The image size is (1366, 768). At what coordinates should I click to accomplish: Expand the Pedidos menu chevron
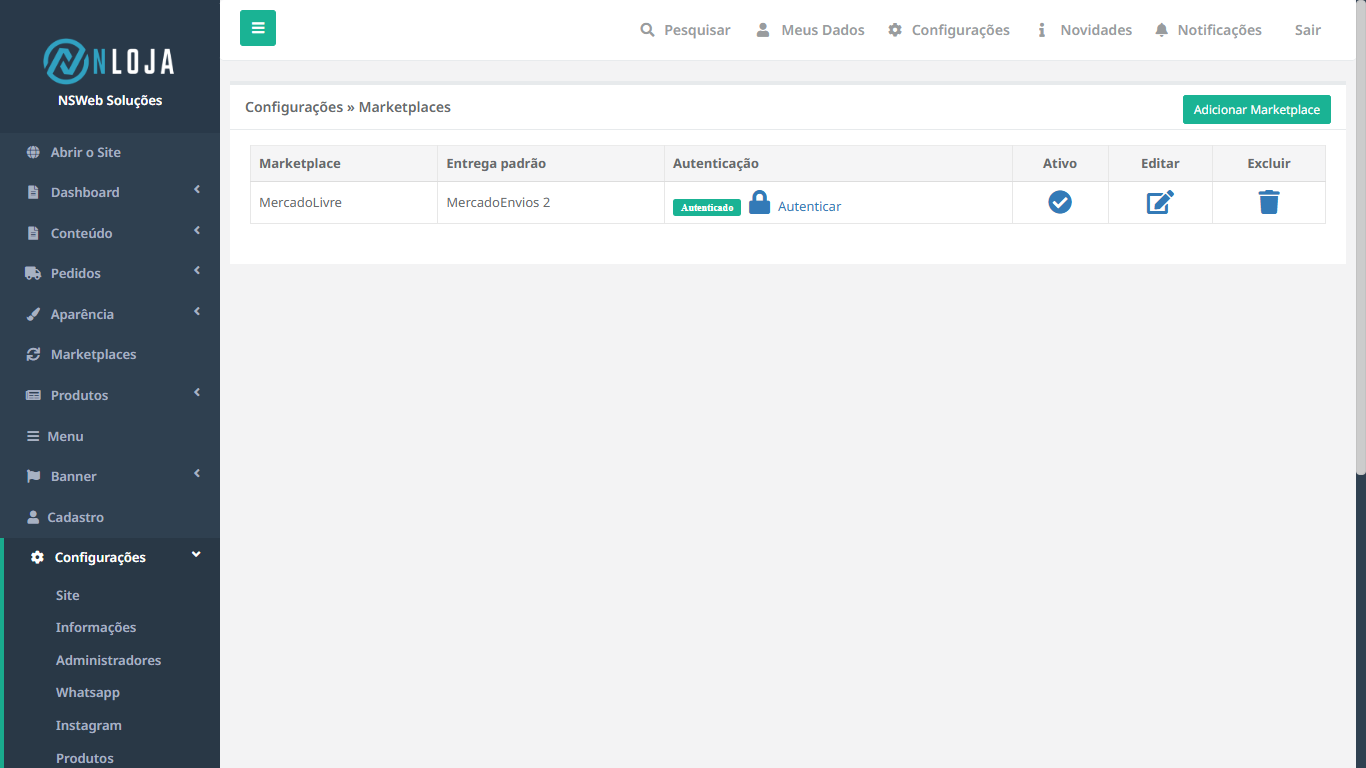coord(197,271)
